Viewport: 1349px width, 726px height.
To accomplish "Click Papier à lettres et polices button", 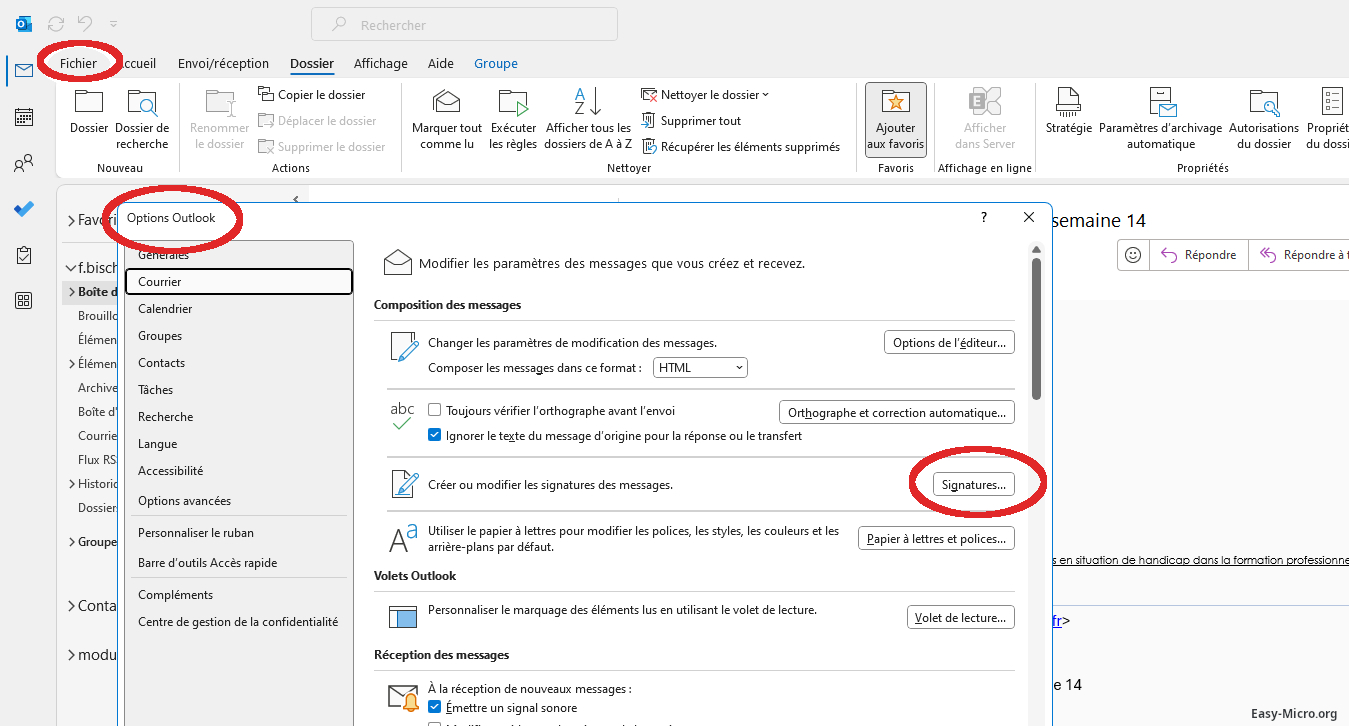I will point(936,538).
